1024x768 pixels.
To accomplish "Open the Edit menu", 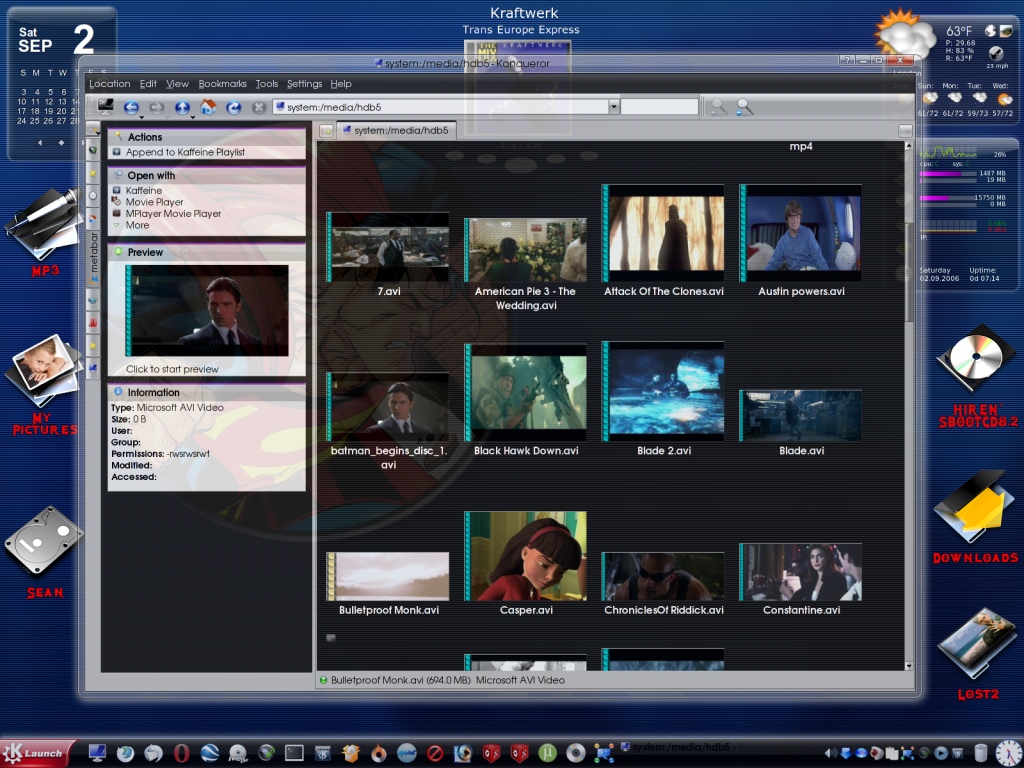I will pyautogui.click(x=148, y=84).
